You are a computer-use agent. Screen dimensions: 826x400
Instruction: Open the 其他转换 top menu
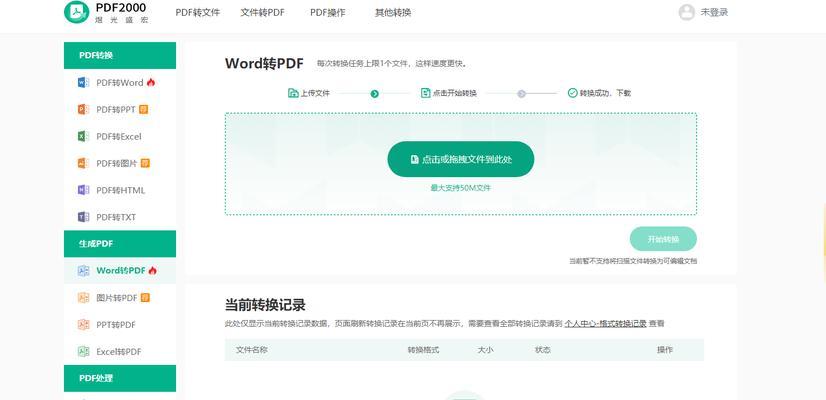(393, 13)
